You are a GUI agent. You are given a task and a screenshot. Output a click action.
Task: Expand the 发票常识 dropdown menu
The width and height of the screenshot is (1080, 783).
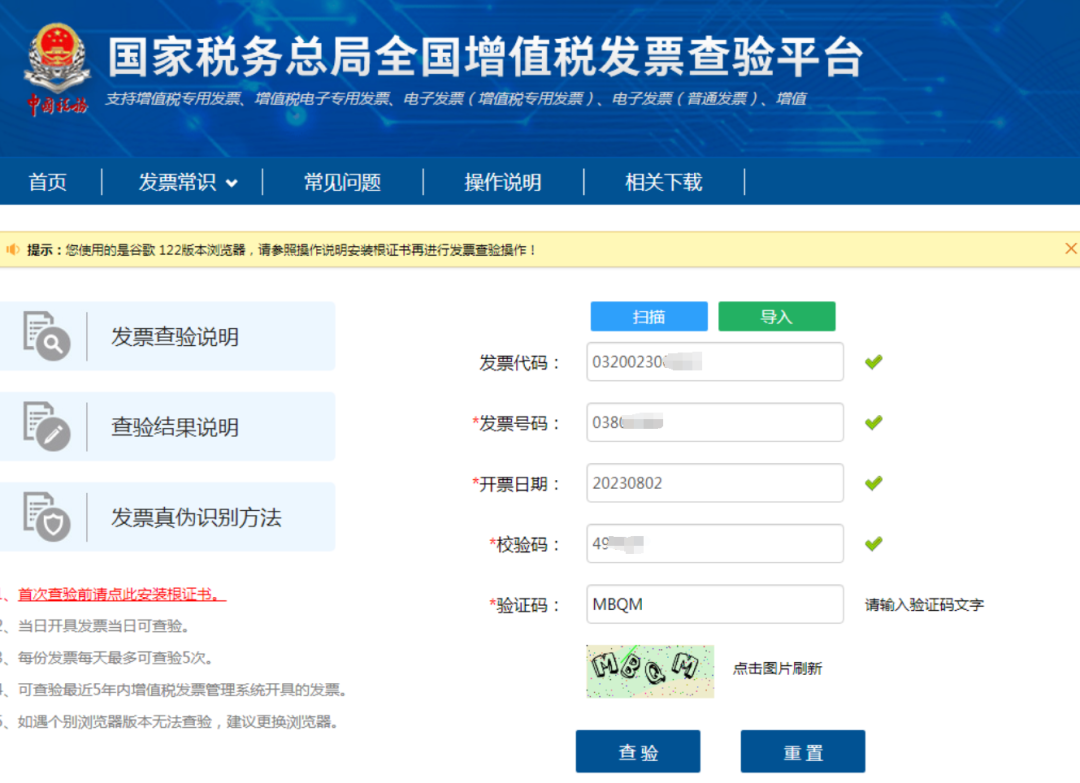pyautogui.click(x=186, y=182)
